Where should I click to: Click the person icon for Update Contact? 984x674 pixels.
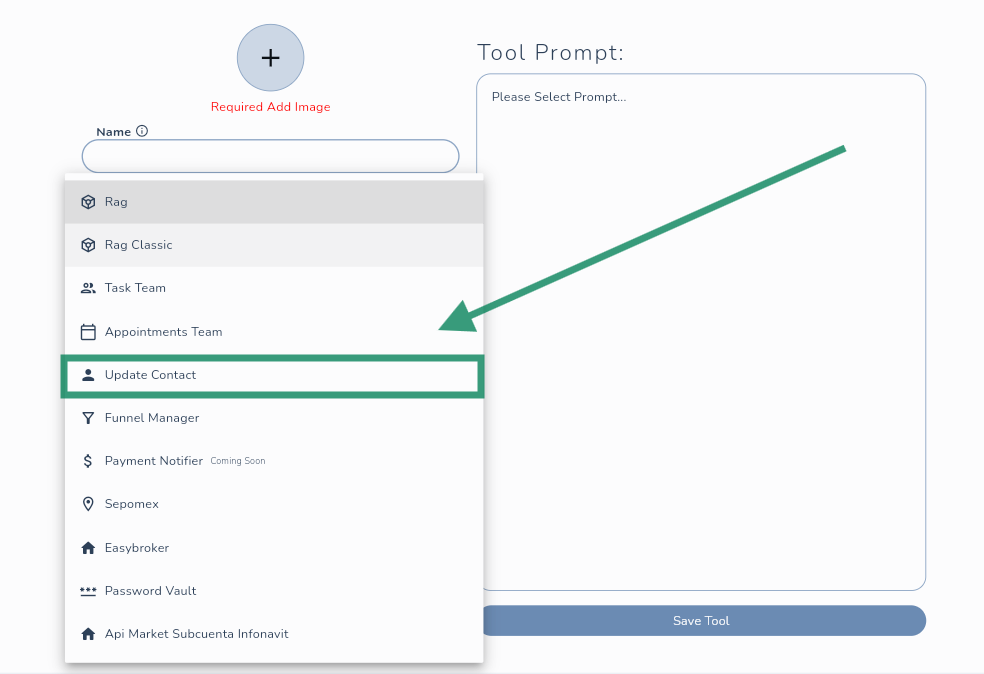point(88,375)
